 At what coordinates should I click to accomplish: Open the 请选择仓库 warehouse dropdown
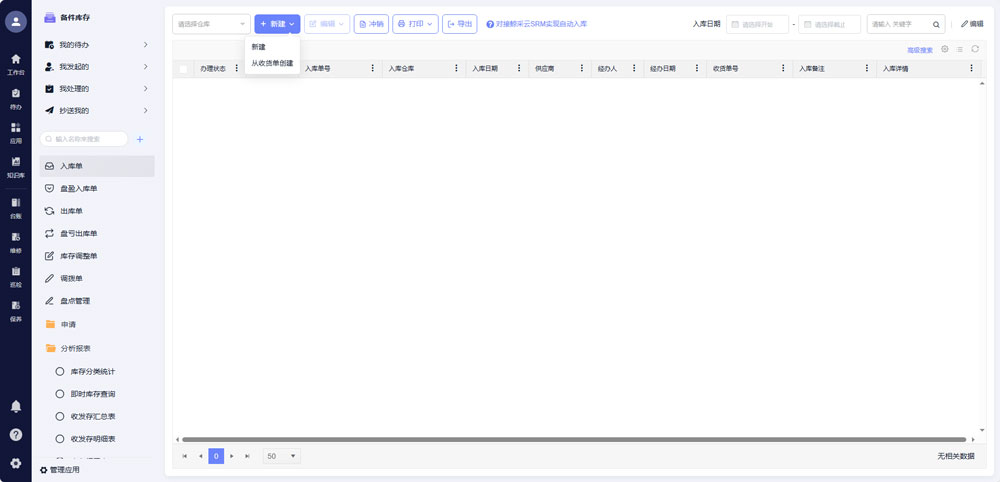point(211,24)
